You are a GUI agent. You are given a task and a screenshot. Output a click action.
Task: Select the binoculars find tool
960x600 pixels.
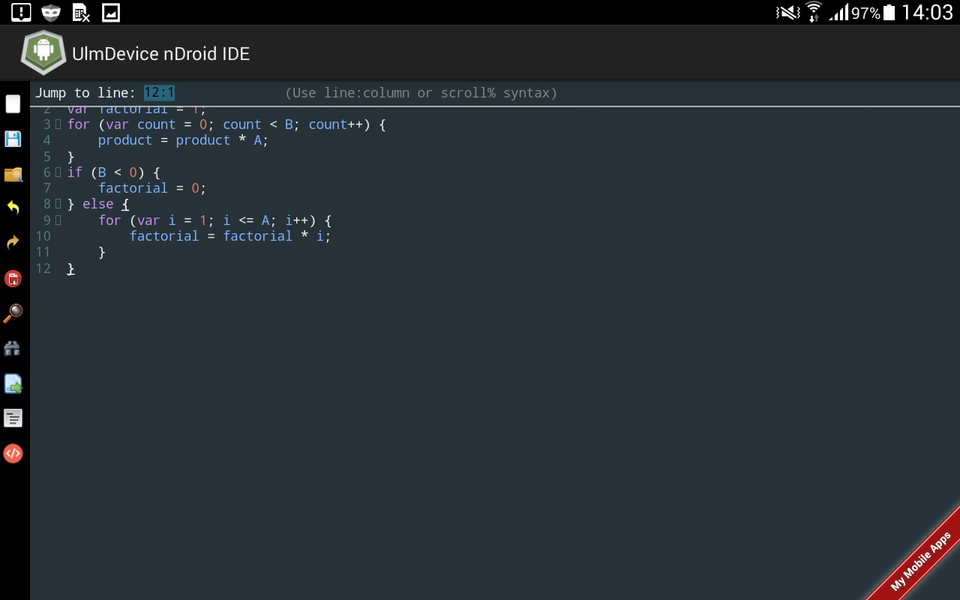pos(13,349)
